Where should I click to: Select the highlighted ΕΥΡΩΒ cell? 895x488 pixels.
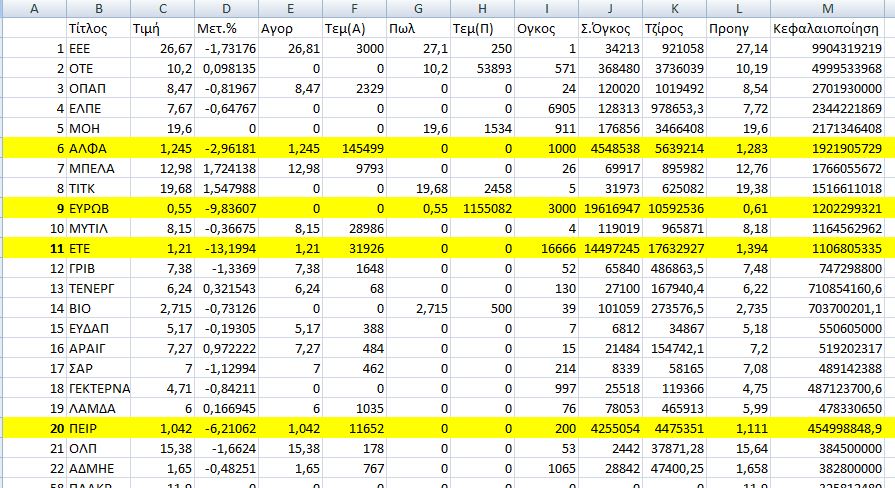pyautogui.click(x=99, y=208)
